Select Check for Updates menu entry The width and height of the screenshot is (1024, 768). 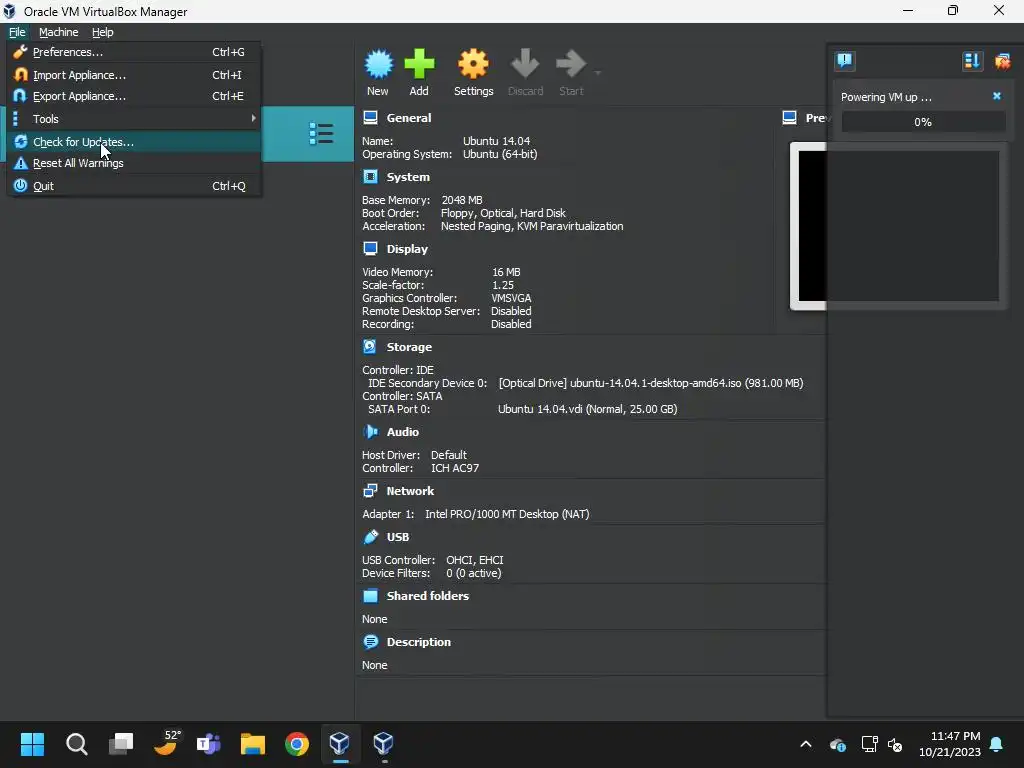click(x=134, y=142)
